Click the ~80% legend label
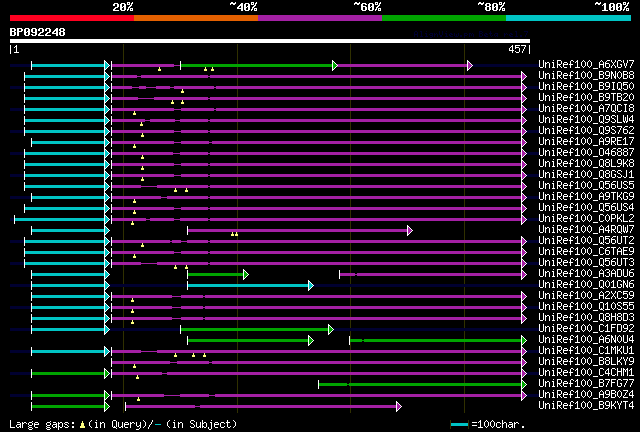 click(491, 7)
